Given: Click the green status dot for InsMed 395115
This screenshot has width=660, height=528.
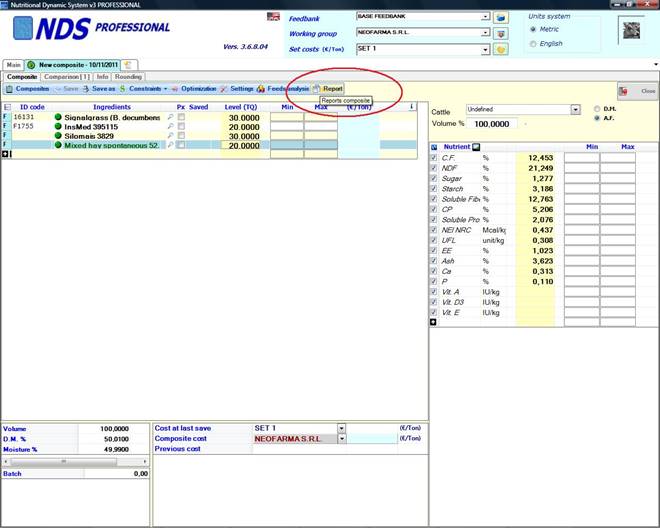Looking at the screenshot, I should [58, 126].
